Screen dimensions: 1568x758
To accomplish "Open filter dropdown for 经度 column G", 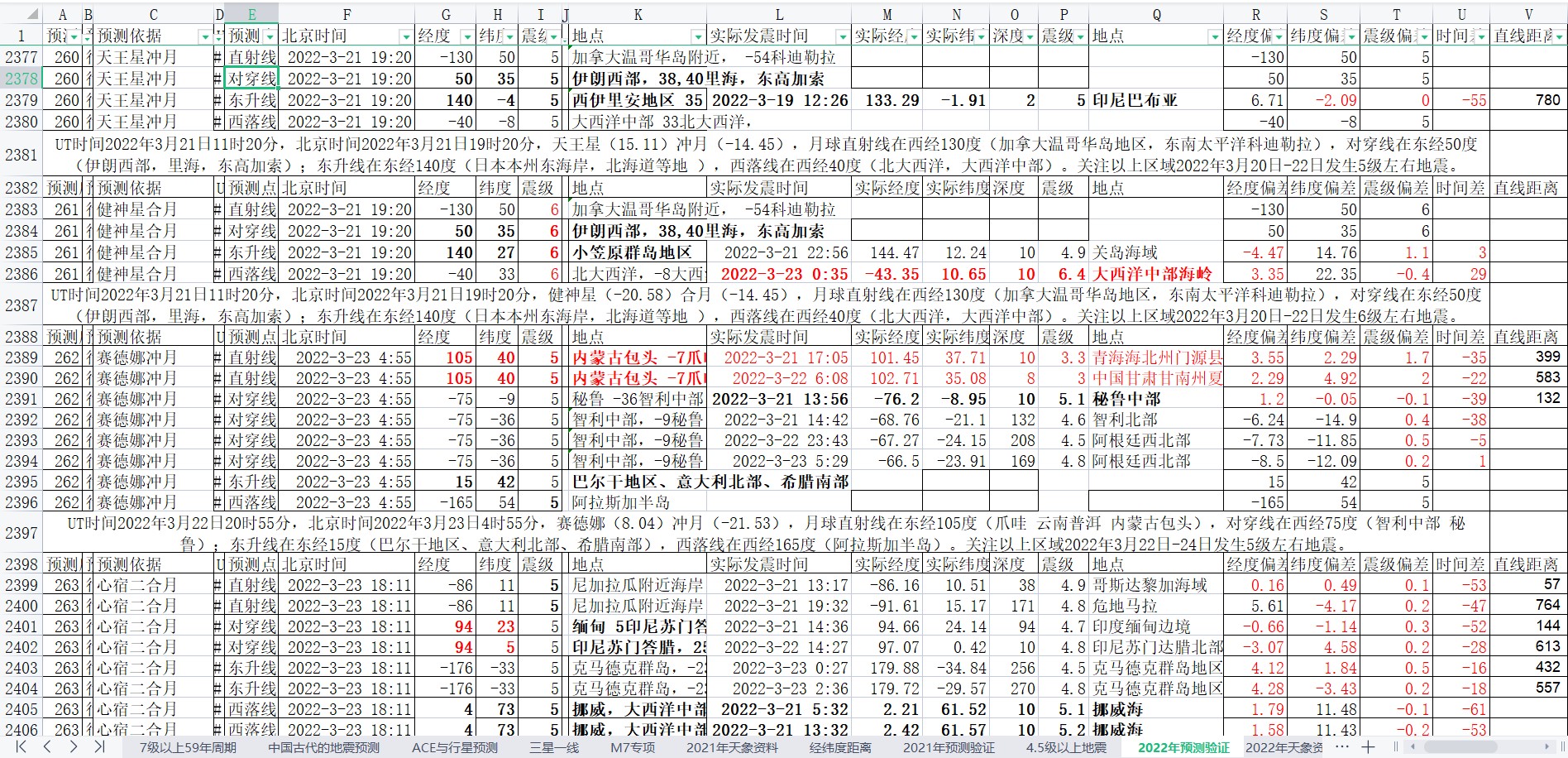I will tap(468, 36).
